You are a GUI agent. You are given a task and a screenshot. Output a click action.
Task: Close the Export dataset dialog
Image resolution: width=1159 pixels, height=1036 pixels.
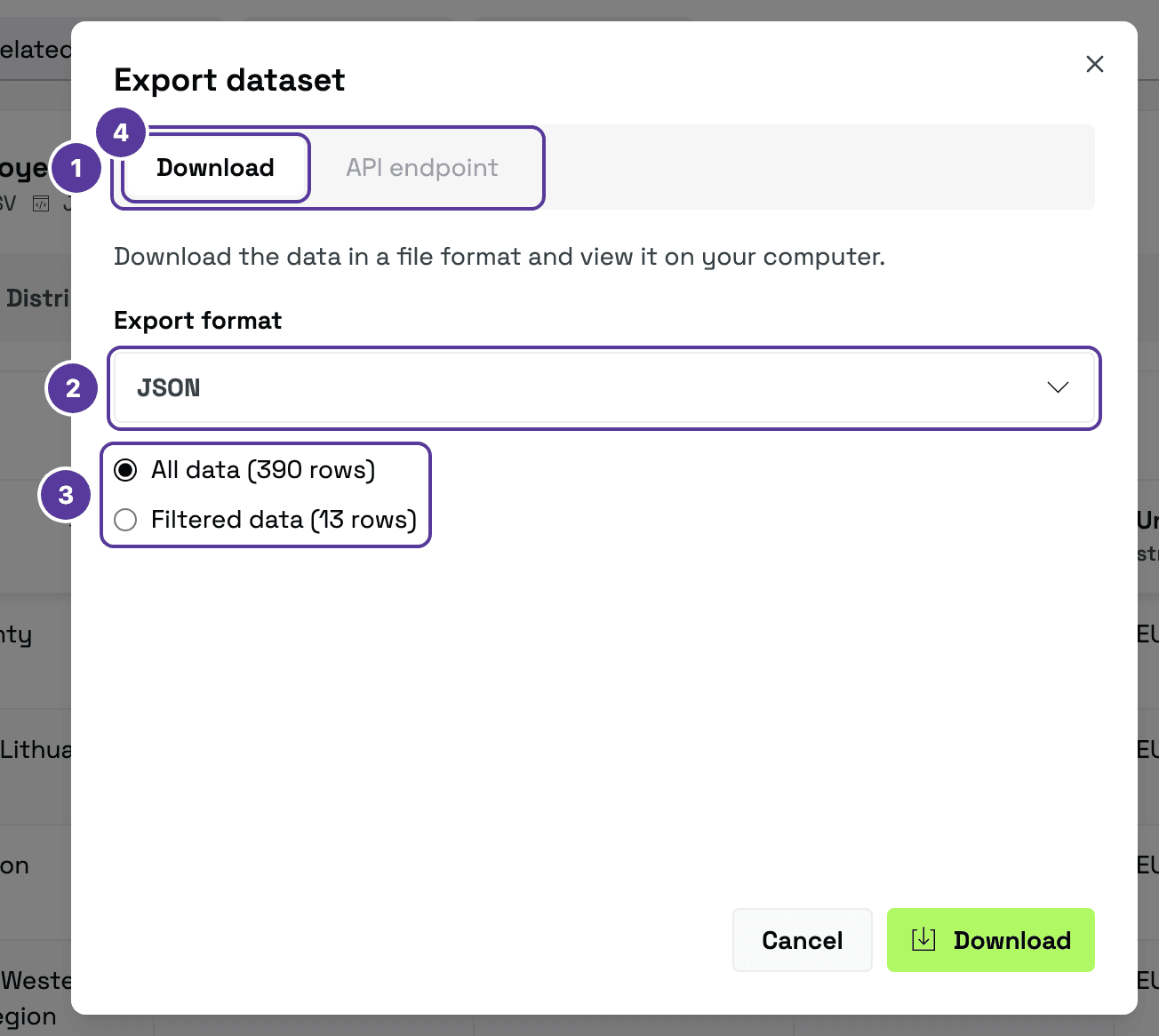coord(1095,64)
